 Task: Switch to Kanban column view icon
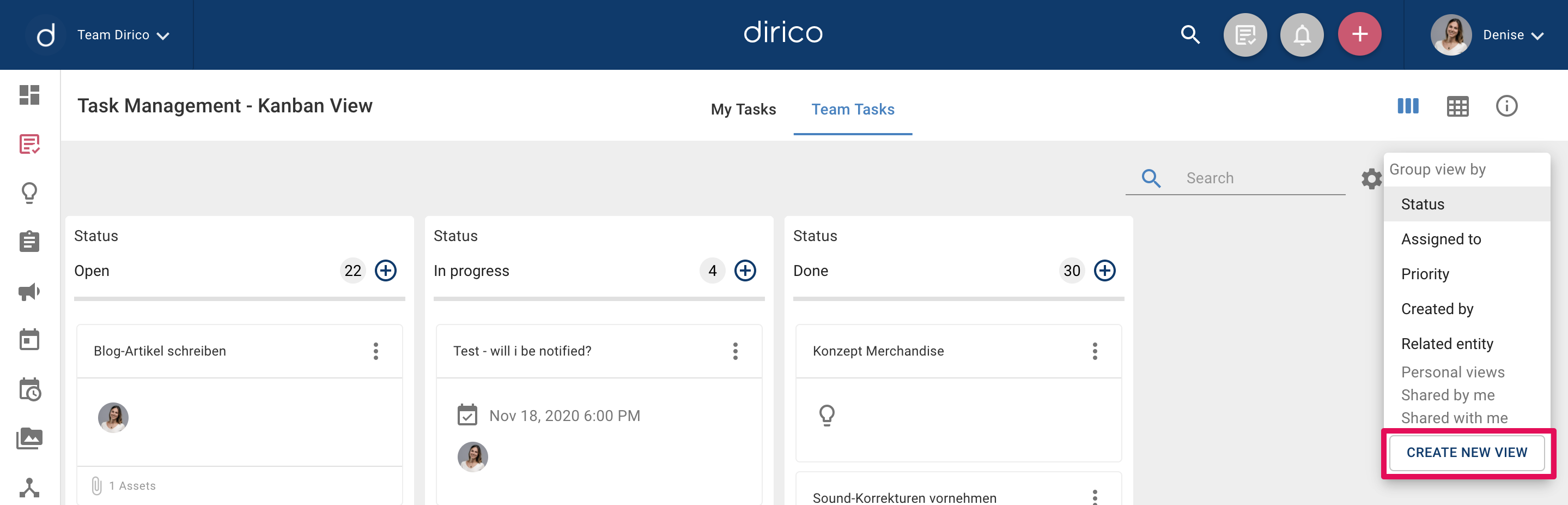[x=1408, y=106]
